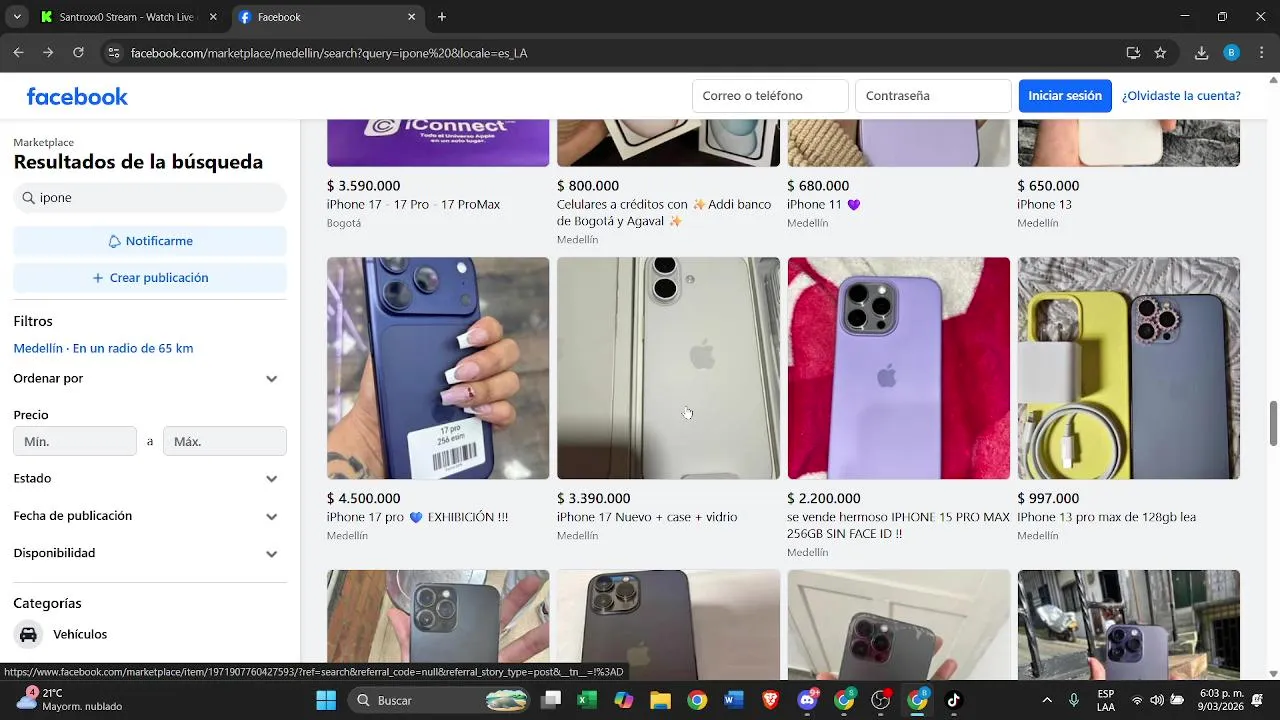Focus the Contraseña password field
1280x720 pixels.
pos(933,96)
